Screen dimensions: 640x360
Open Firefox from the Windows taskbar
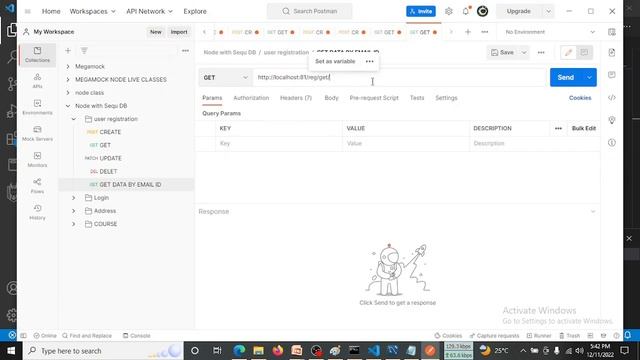[278, 351]
